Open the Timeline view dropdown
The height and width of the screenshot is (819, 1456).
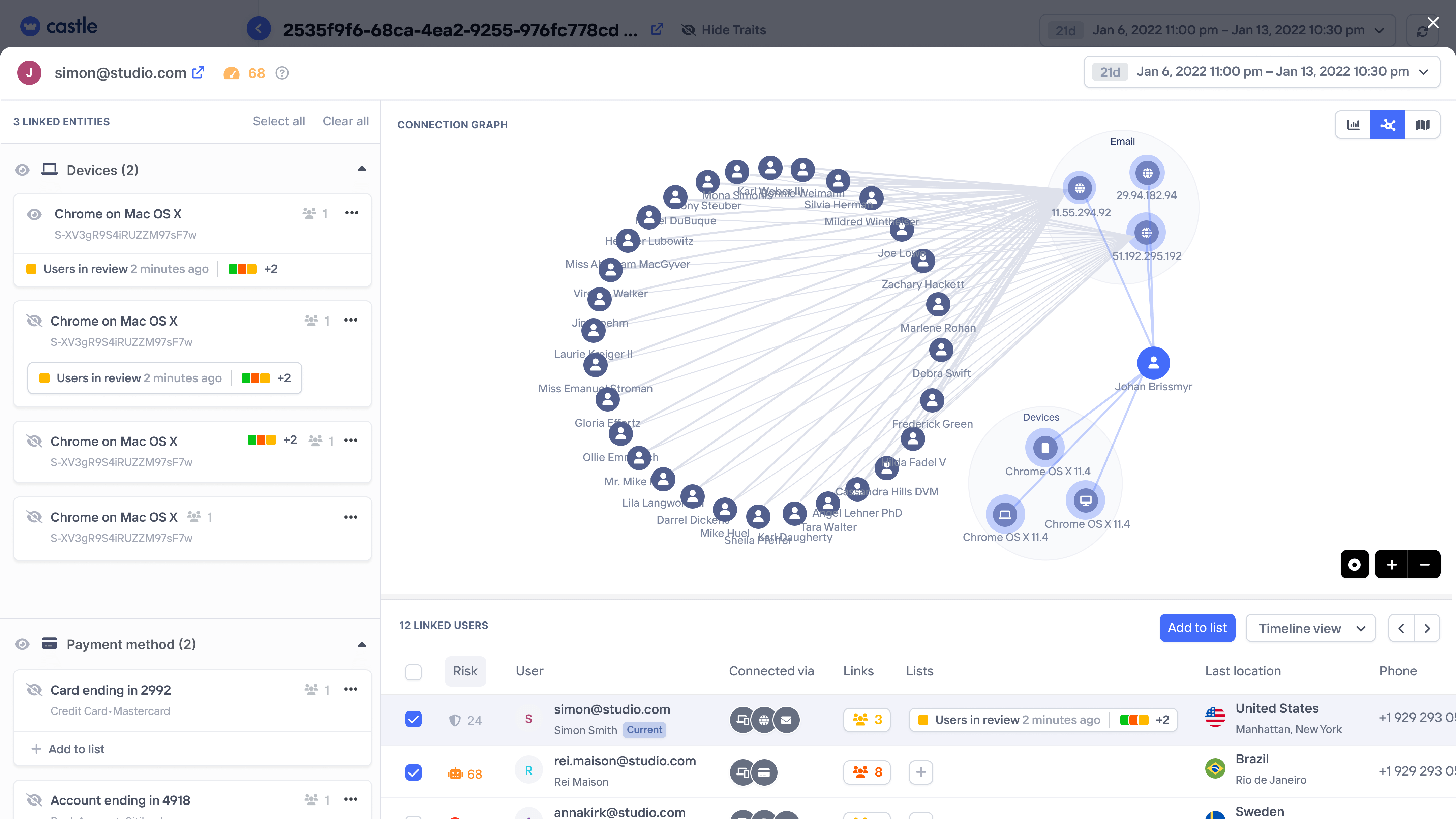(x=1310, y=629)
